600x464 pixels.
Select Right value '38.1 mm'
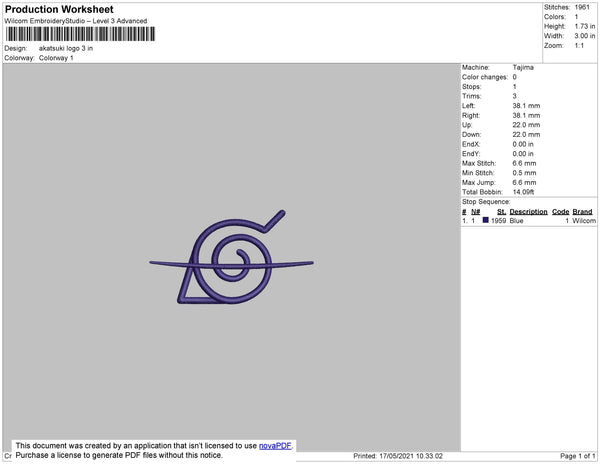click(x=526, y=115)
